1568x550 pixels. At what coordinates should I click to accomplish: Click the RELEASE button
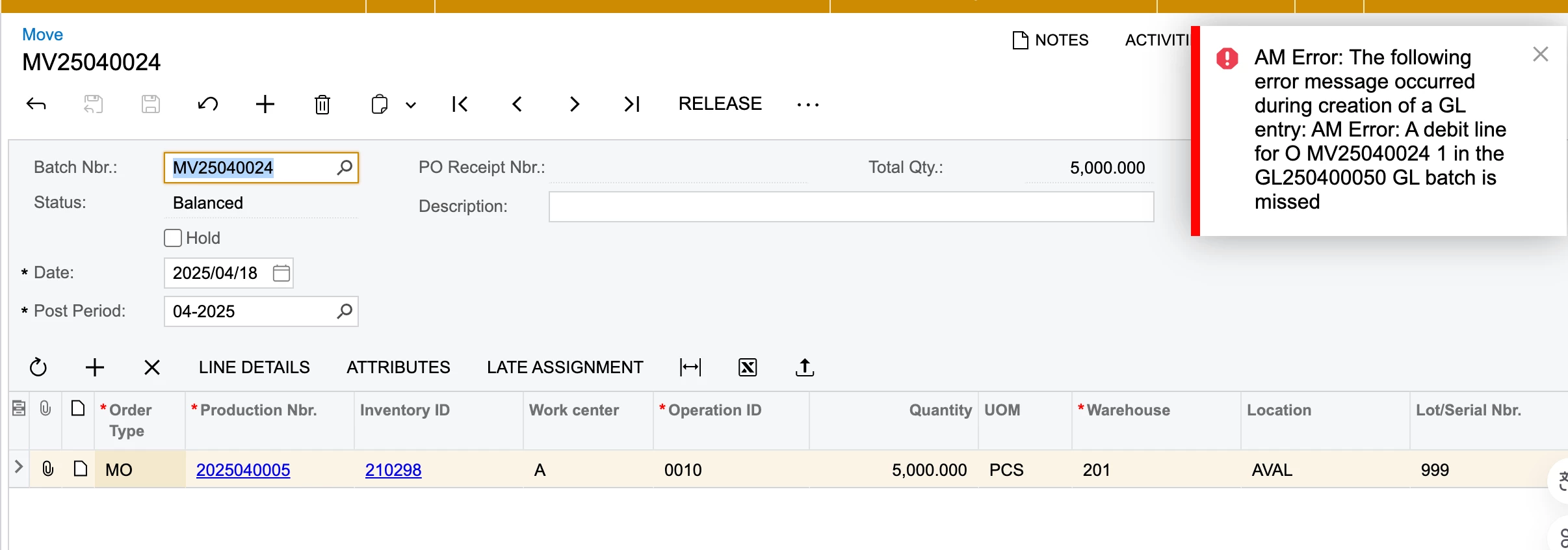tap(720, 104)
